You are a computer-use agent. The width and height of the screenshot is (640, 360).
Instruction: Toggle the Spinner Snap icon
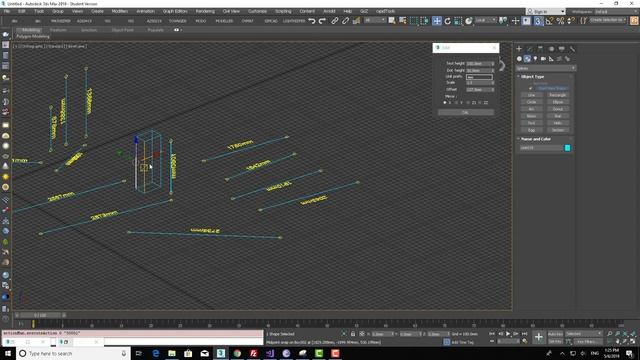(571, 21)
